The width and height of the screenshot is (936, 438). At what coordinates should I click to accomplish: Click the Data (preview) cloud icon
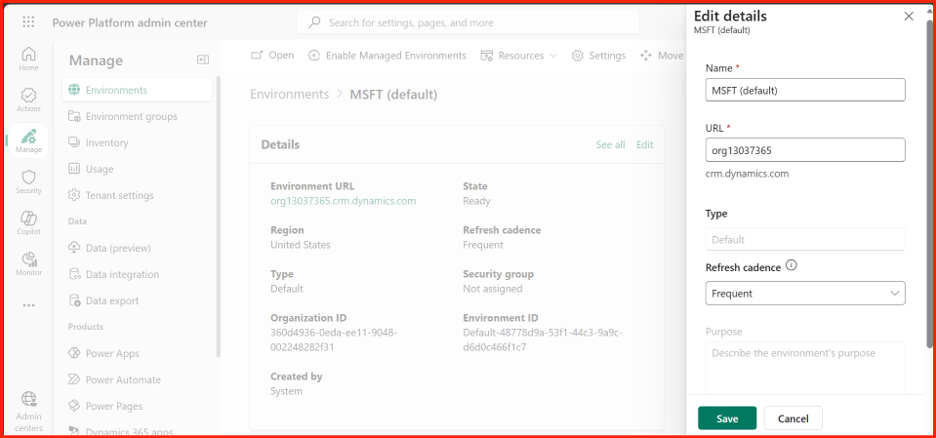click(74, 248)
